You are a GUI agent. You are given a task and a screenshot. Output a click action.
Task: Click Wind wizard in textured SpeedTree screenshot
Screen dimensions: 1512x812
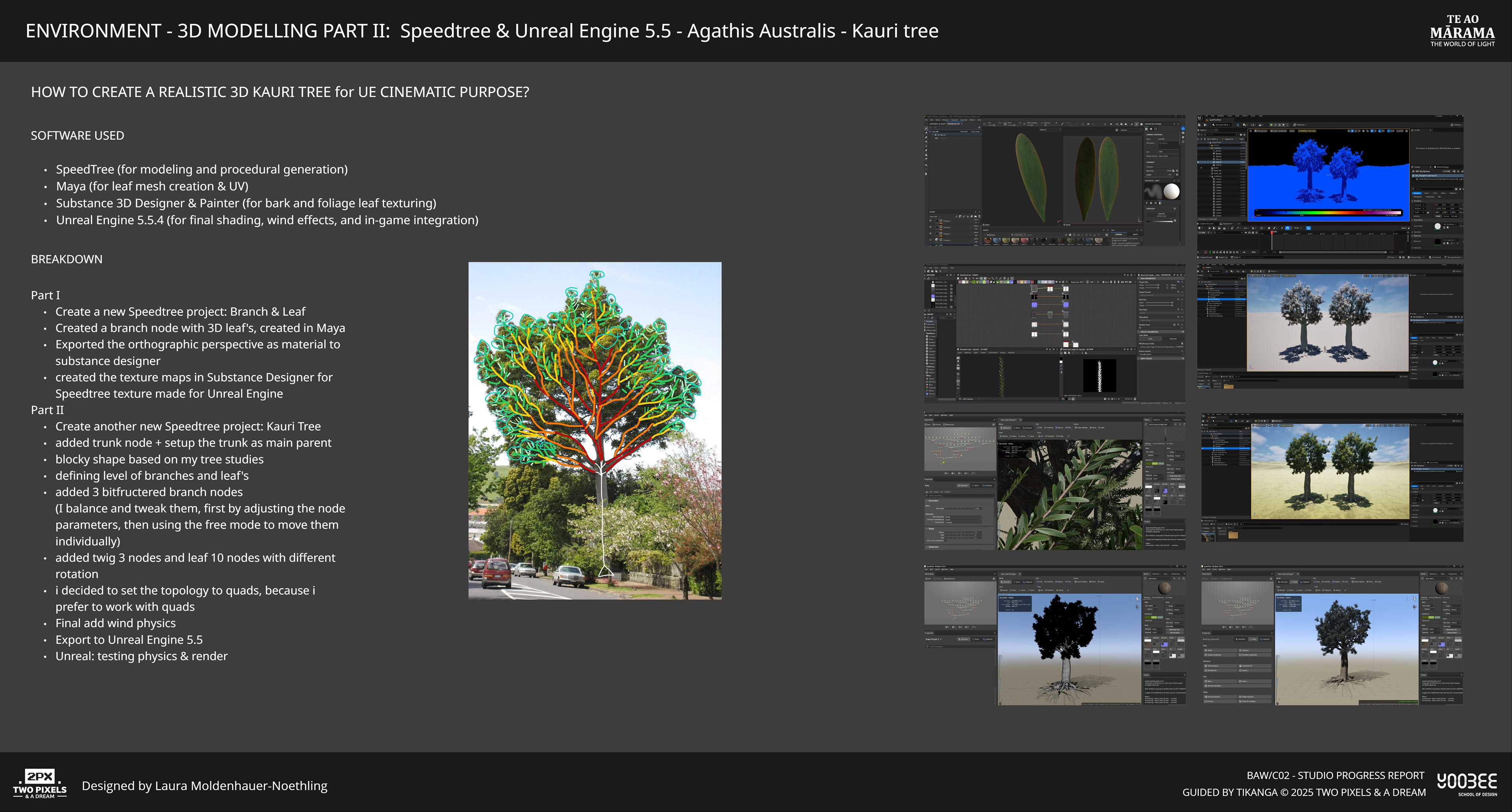click(x=1220, y=666)
